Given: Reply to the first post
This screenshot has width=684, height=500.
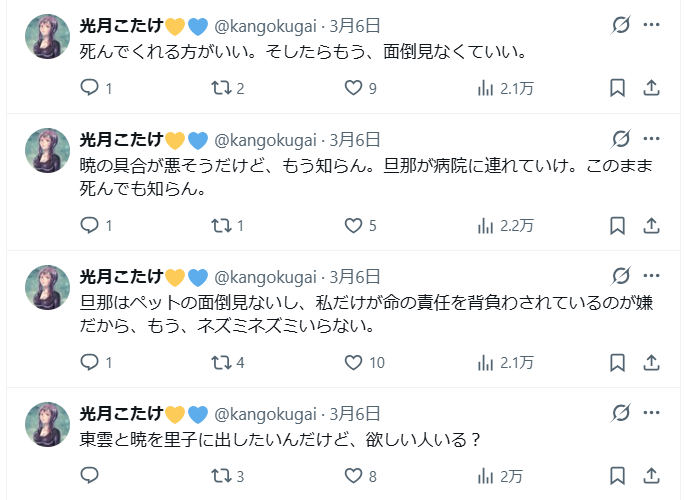Looking at the screenshot, I should [90, 88].
